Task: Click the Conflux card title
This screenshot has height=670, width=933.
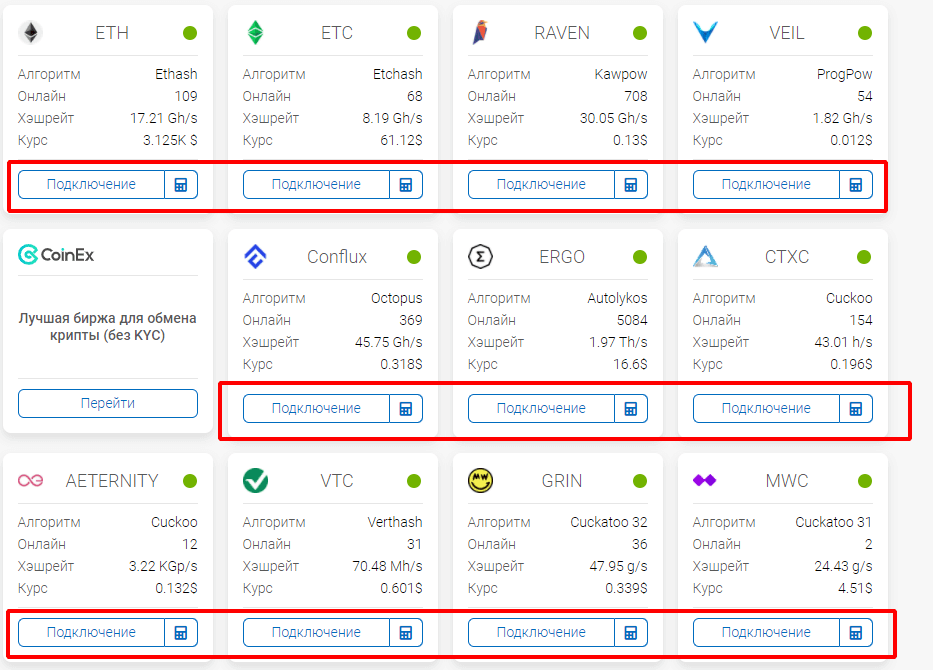Action: [x=337, y=257]
